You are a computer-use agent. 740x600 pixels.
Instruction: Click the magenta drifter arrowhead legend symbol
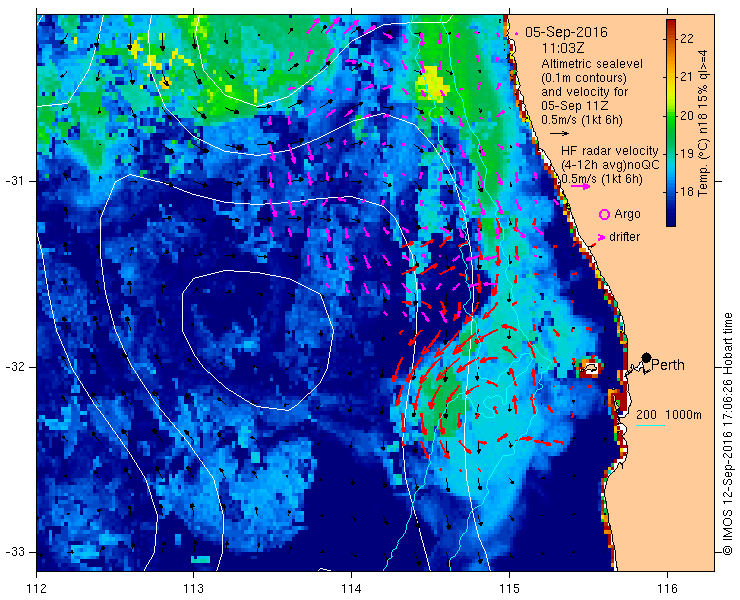pos(601,237)
